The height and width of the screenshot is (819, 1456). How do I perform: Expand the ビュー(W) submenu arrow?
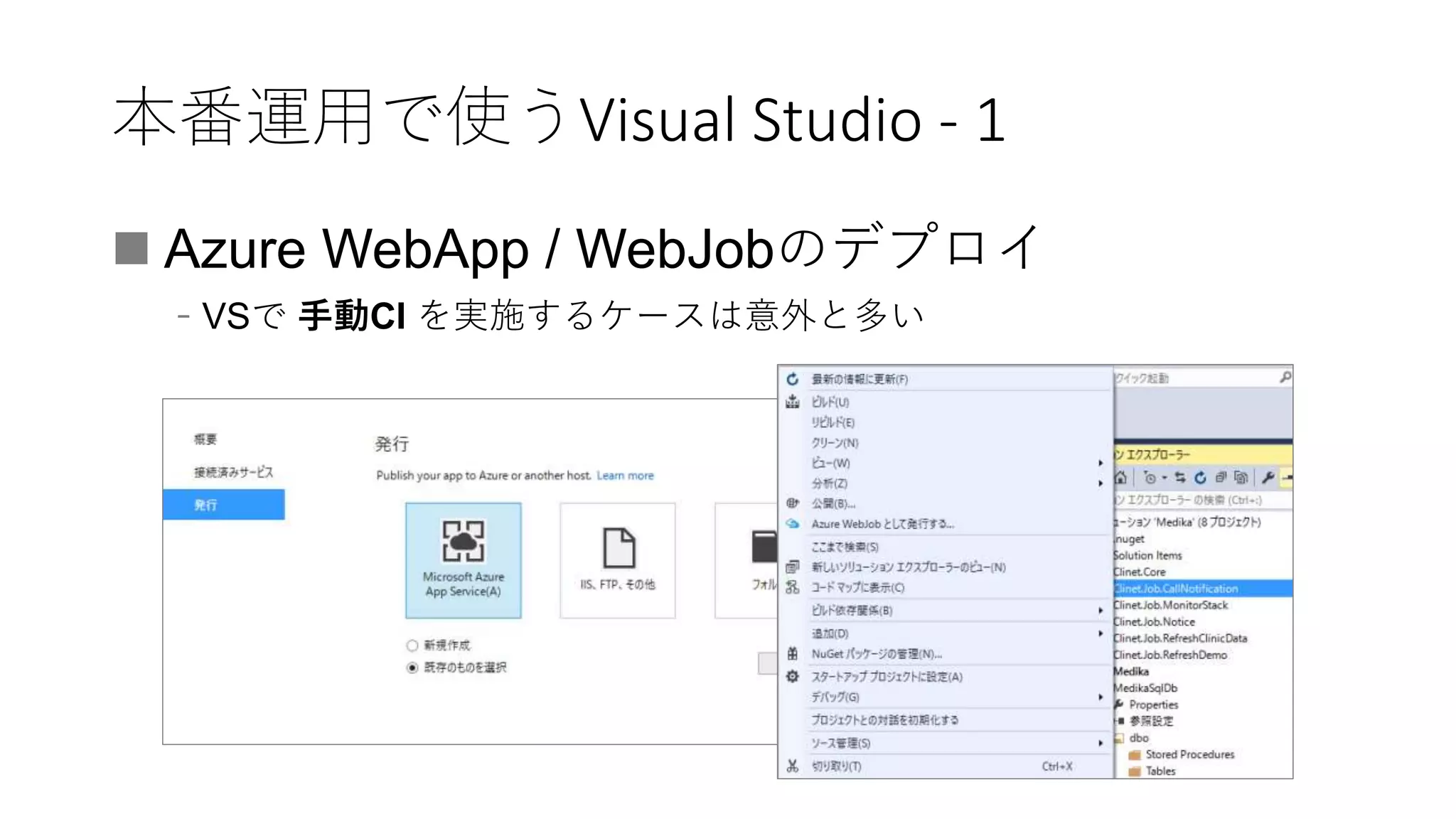(x=1101, y=463)
